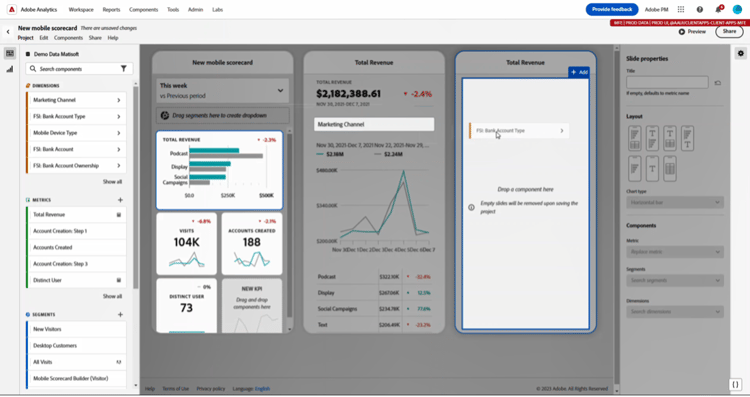Select the Total Revenue bar chart tile
The image size is (750, 397).
click(220, 170)
